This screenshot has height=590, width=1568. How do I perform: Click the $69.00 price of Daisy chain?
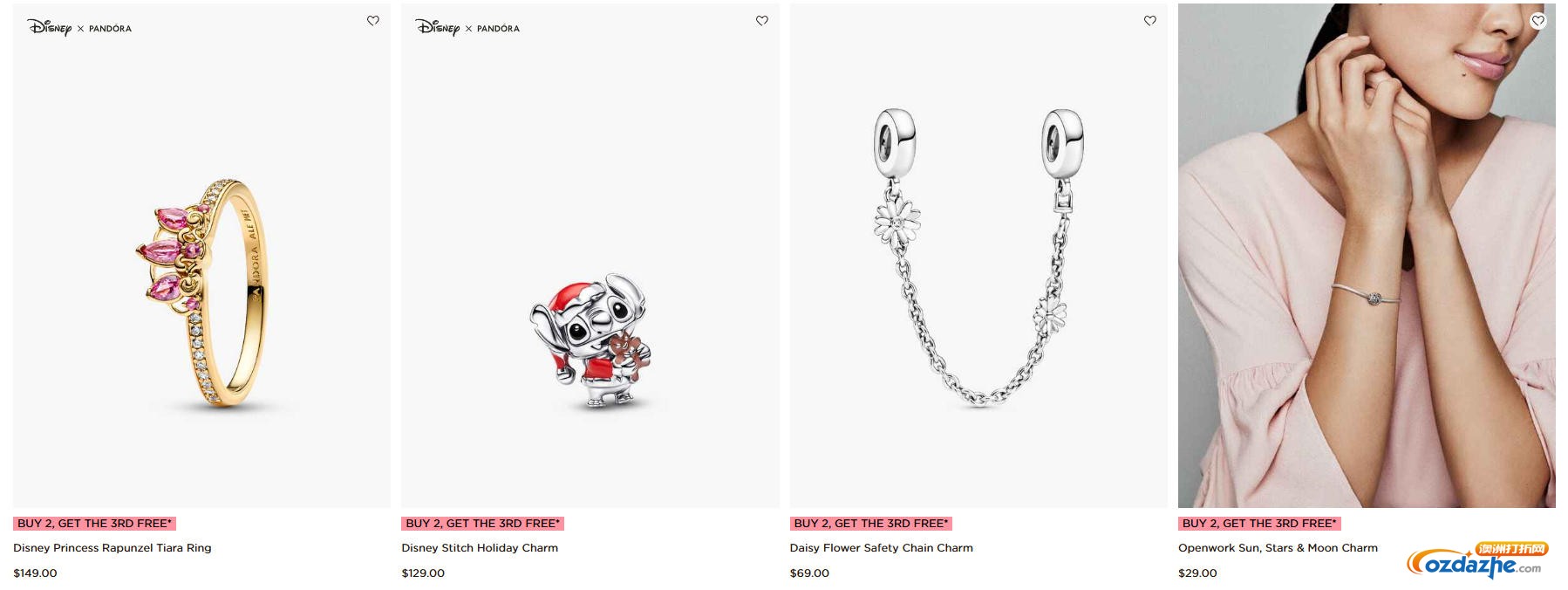coord(809,573)
